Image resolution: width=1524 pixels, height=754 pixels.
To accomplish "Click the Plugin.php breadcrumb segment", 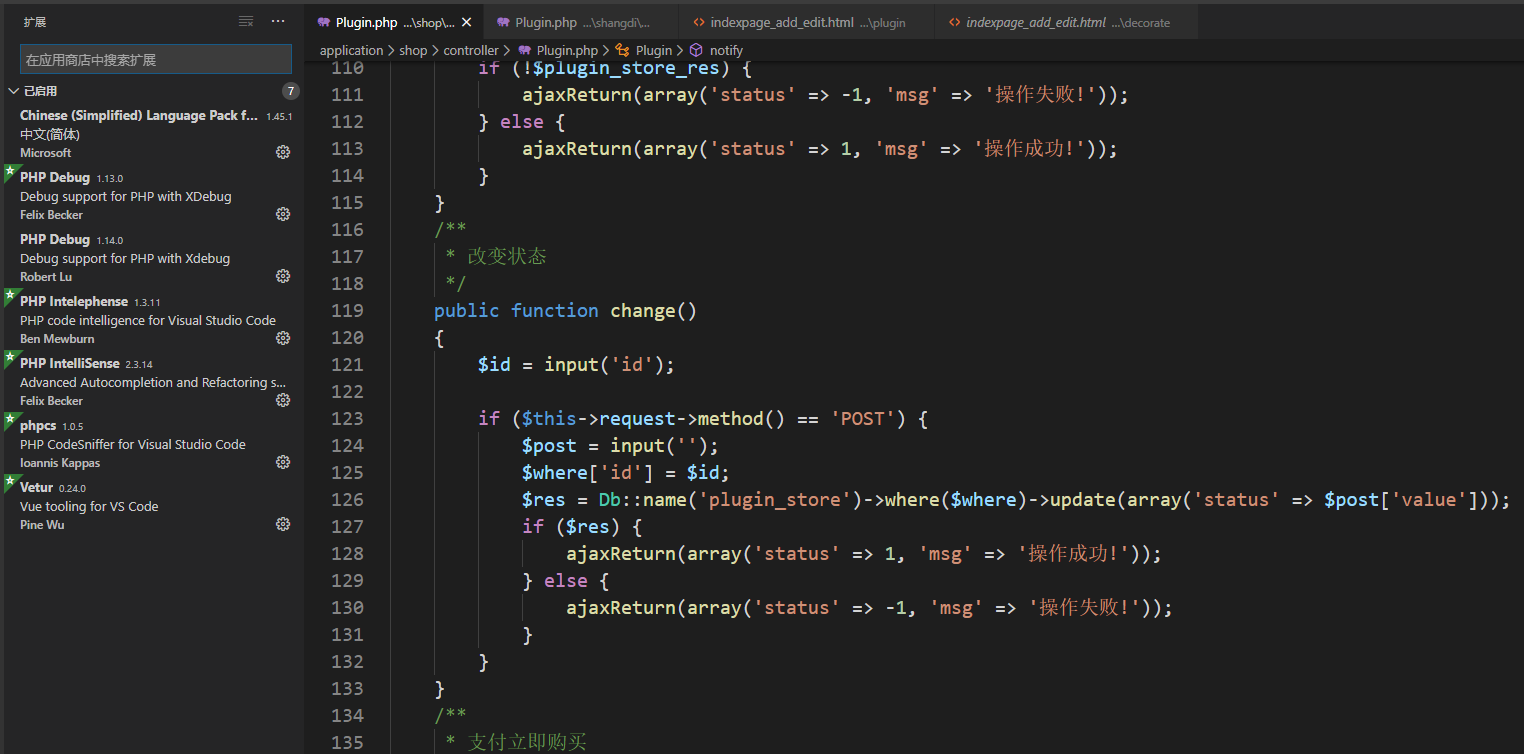I will 567,50.
